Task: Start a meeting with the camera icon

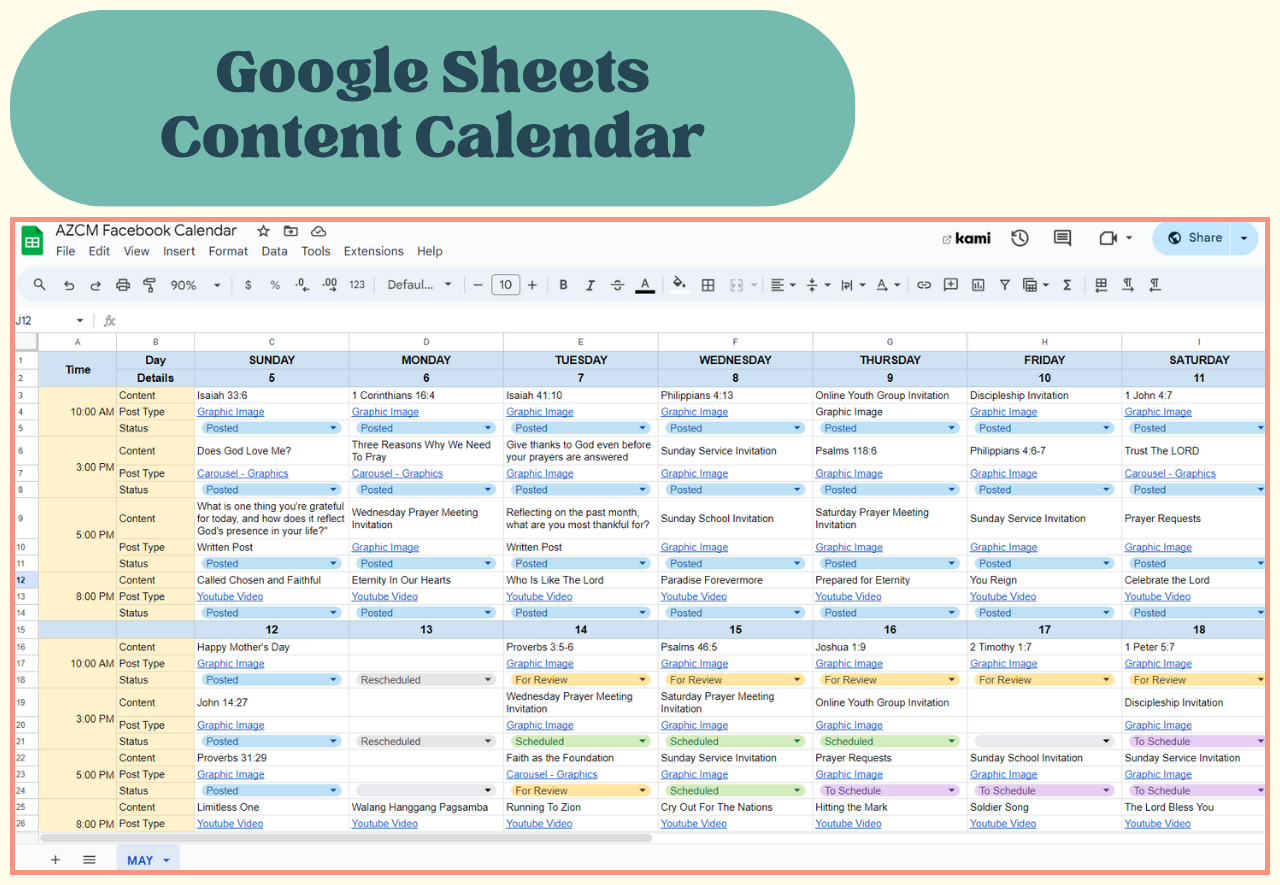Action: click(x=1107, y=238)
